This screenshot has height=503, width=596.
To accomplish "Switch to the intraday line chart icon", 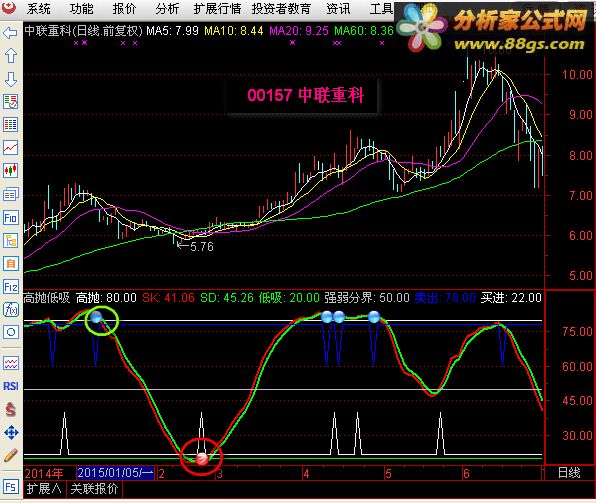I will point(11,147).
